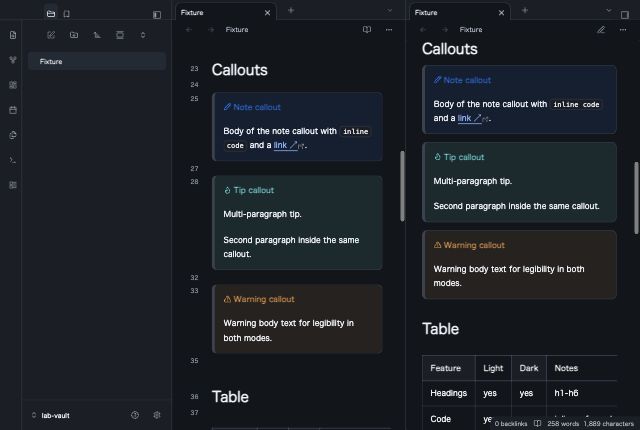640x430 pixels.
Task: Open the quick switcher ribbon icon
Action: tap(13, 35)
